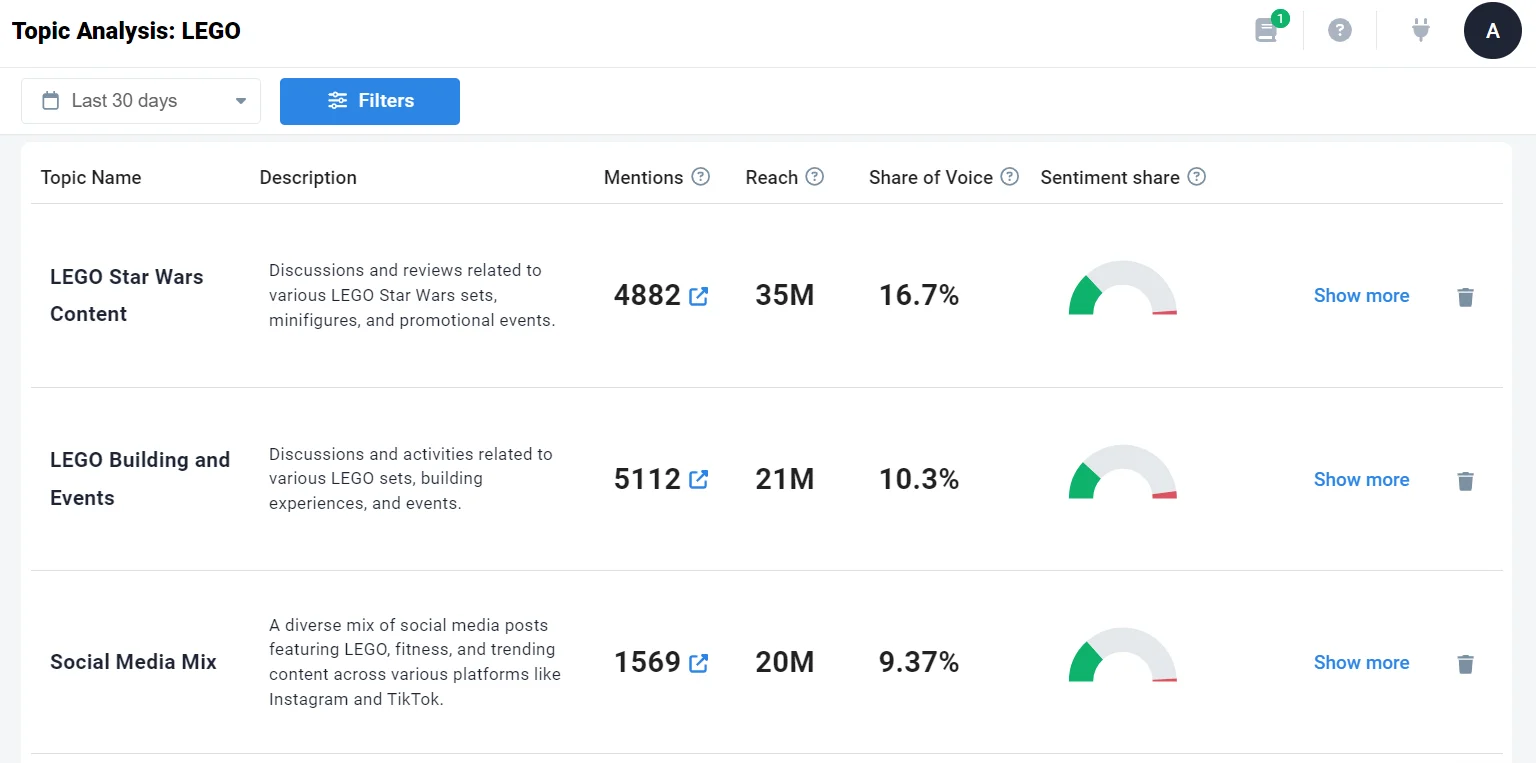Open LEGO Star Wars Content mentions external link icon
Screen dimensions: 1536x763
tap(699, 296)
